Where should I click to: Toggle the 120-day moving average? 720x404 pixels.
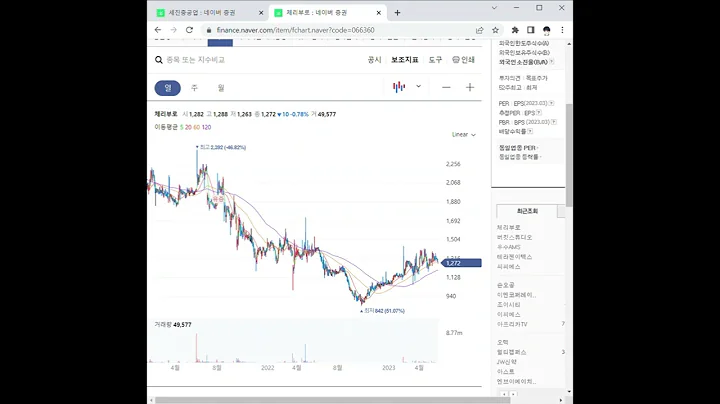coord(206,127)
